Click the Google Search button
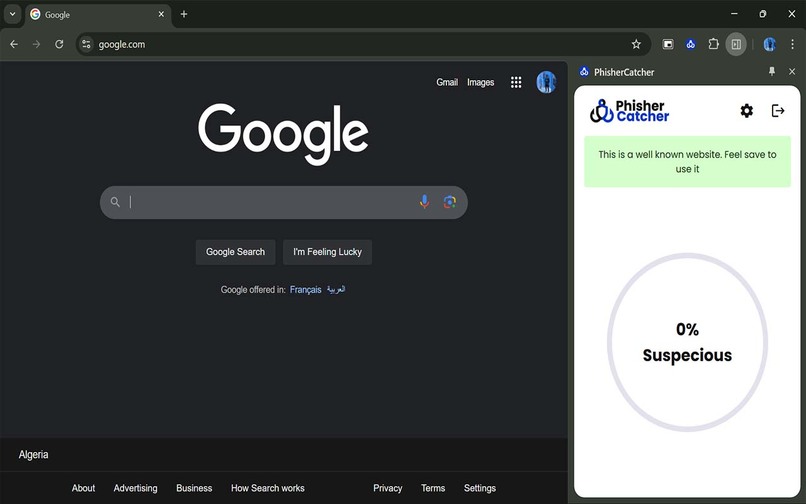This screenshot has height=504, width=806. point(235,252)
